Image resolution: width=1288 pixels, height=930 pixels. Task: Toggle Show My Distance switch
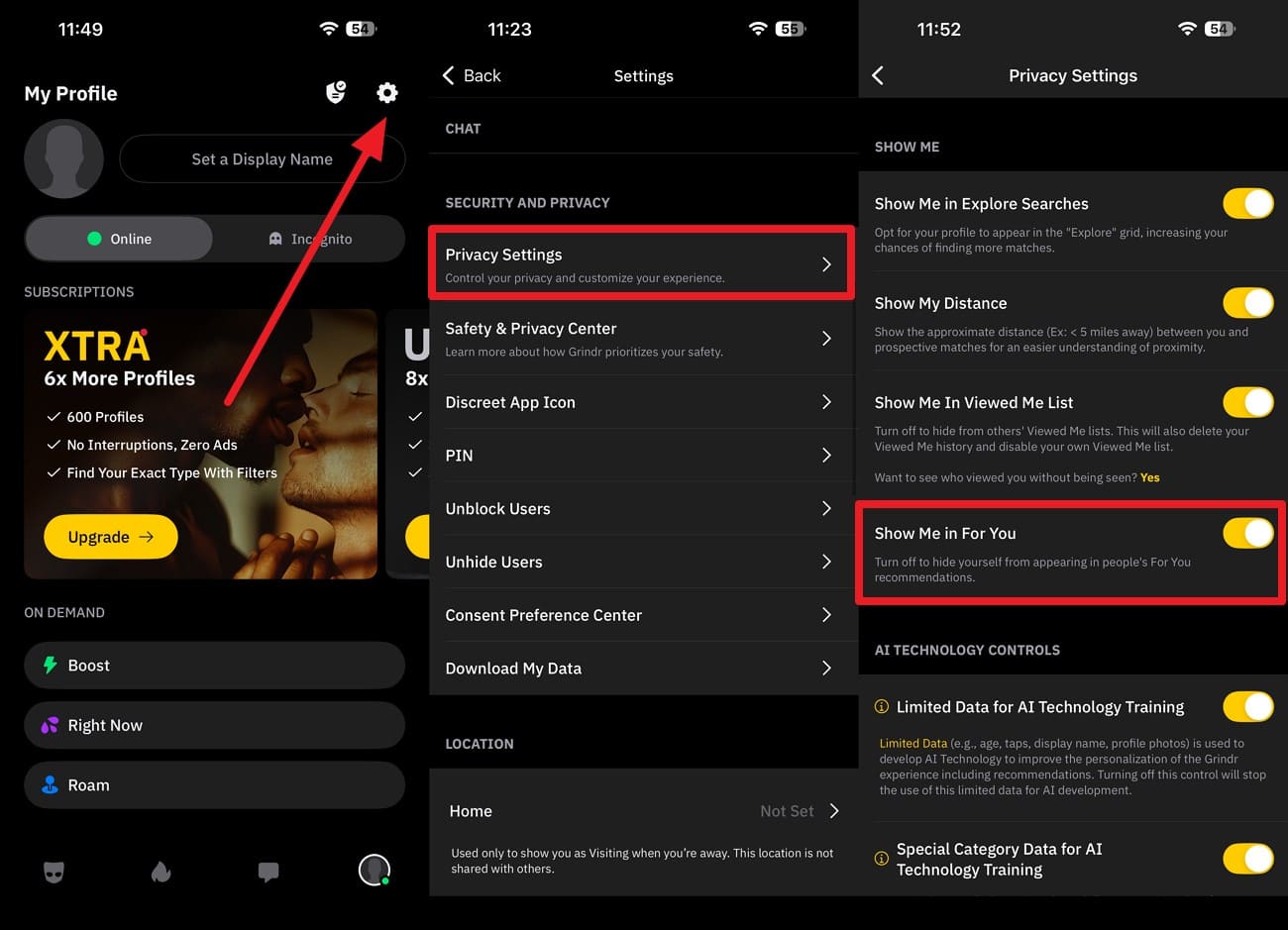pyautogui.click(x=1248, y=303)
